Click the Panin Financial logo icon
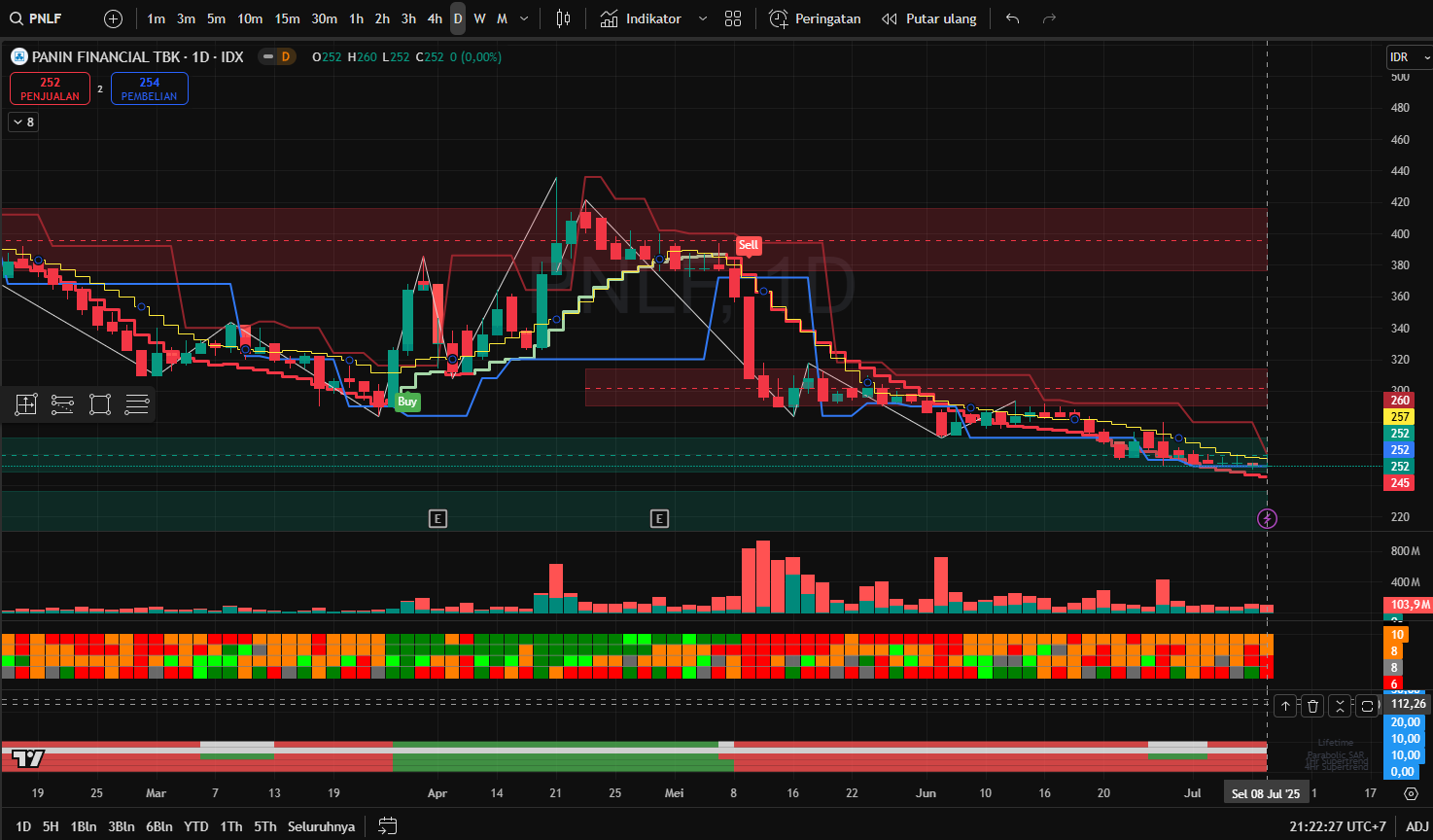Image resolution: width=1433 pixels, height=840 pixels. point(19,56)
